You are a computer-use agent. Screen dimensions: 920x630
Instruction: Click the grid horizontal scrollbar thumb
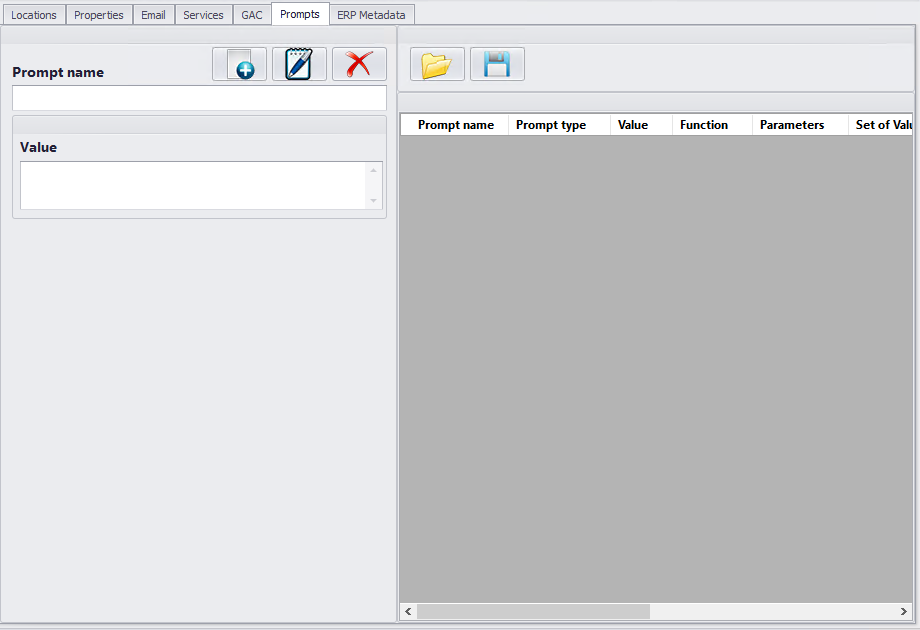click(533, 611)
